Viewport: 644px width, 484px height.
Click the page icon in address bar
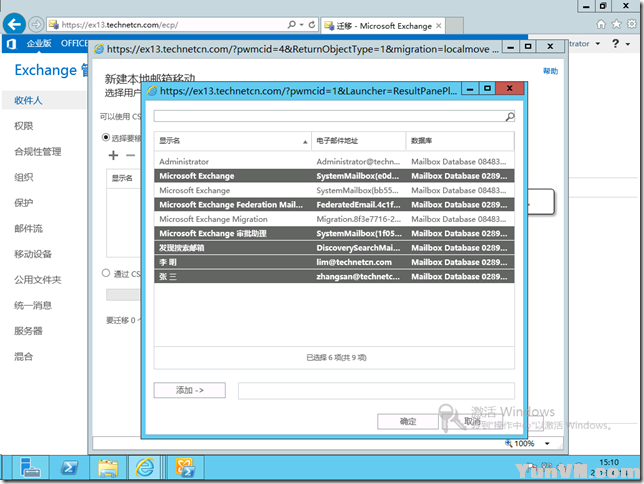click(x=54, y=25)
